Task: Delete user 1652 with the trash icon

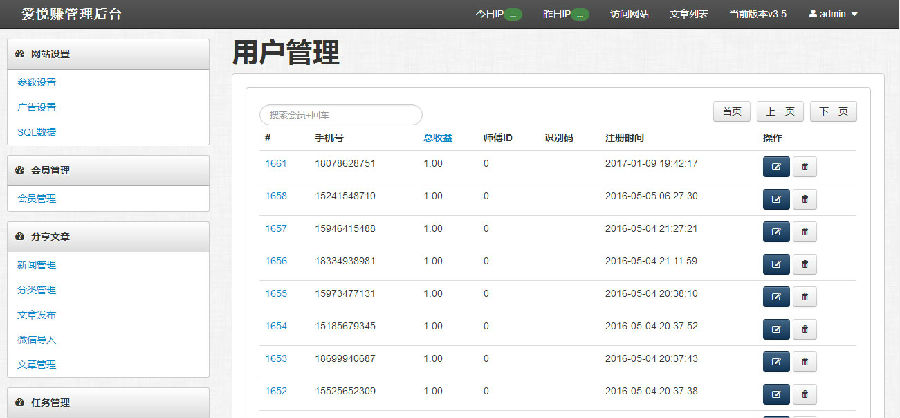Action: pyautogui.click(x=804, y=394)
